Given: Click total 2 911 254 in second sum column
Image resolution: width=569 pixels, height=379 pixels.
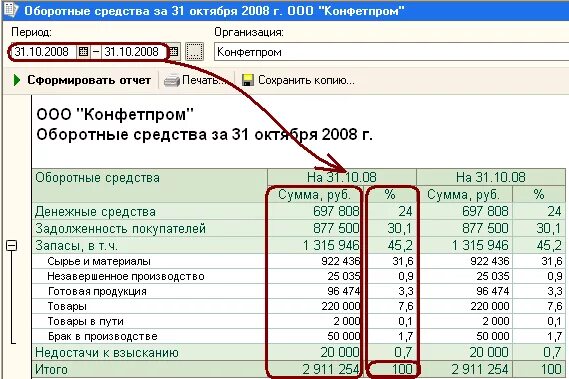Looking at the screenshot, I should (480, 369).
